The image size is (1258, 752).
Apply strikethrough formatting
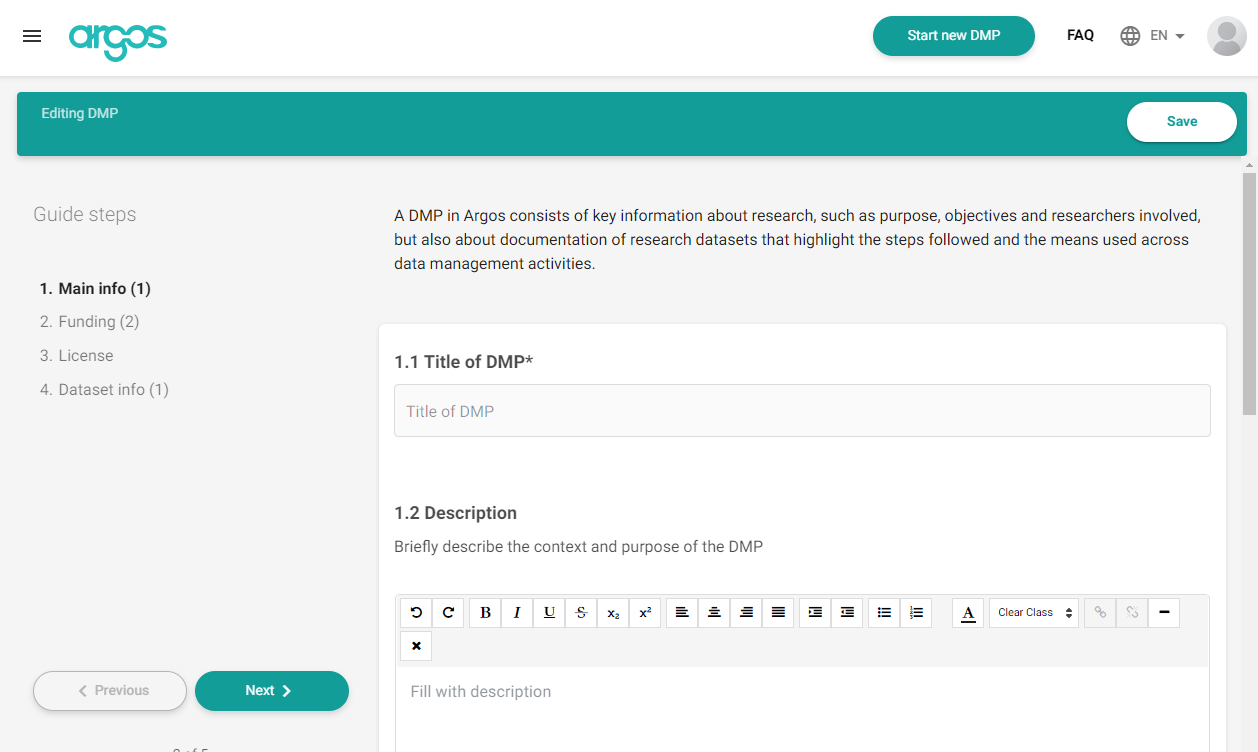(580, 612)
